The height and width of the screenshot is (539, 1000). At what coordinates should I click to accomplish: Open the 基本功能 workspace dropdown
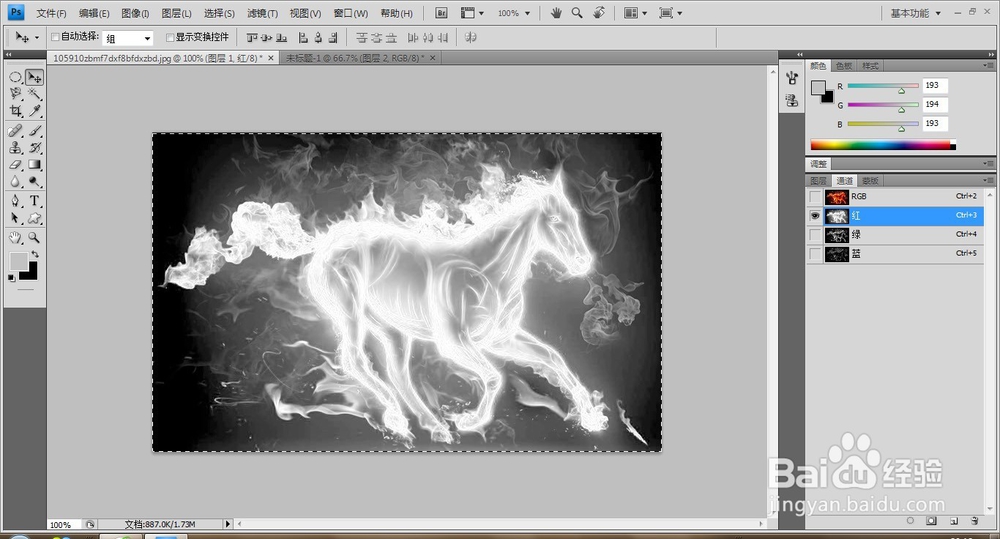click(x=915, y=13)
